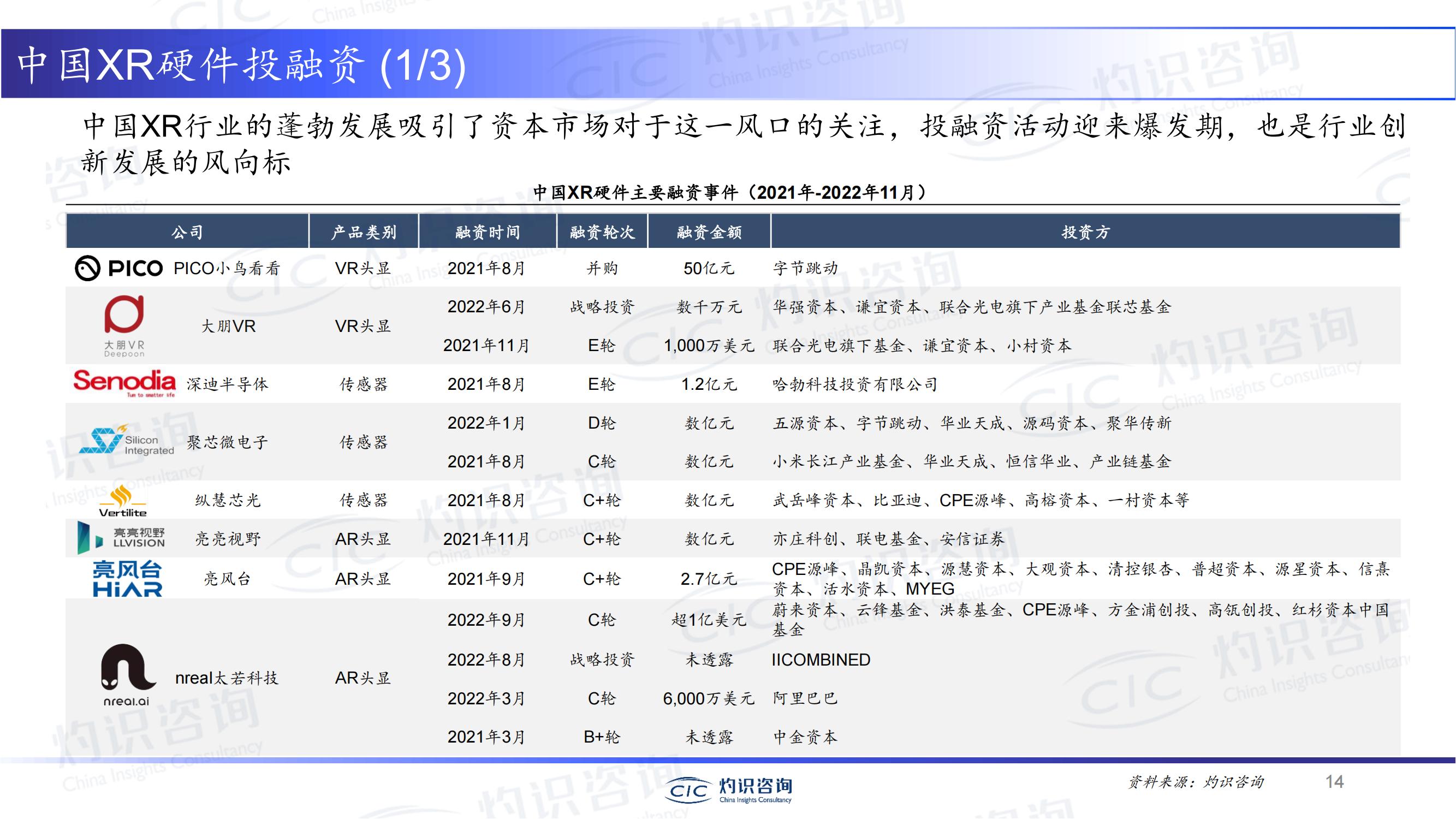The width and height of the screenshot is (1456, 819).
Task: Click the 数千万元 amount cell
Action: (x=709, y=307)
